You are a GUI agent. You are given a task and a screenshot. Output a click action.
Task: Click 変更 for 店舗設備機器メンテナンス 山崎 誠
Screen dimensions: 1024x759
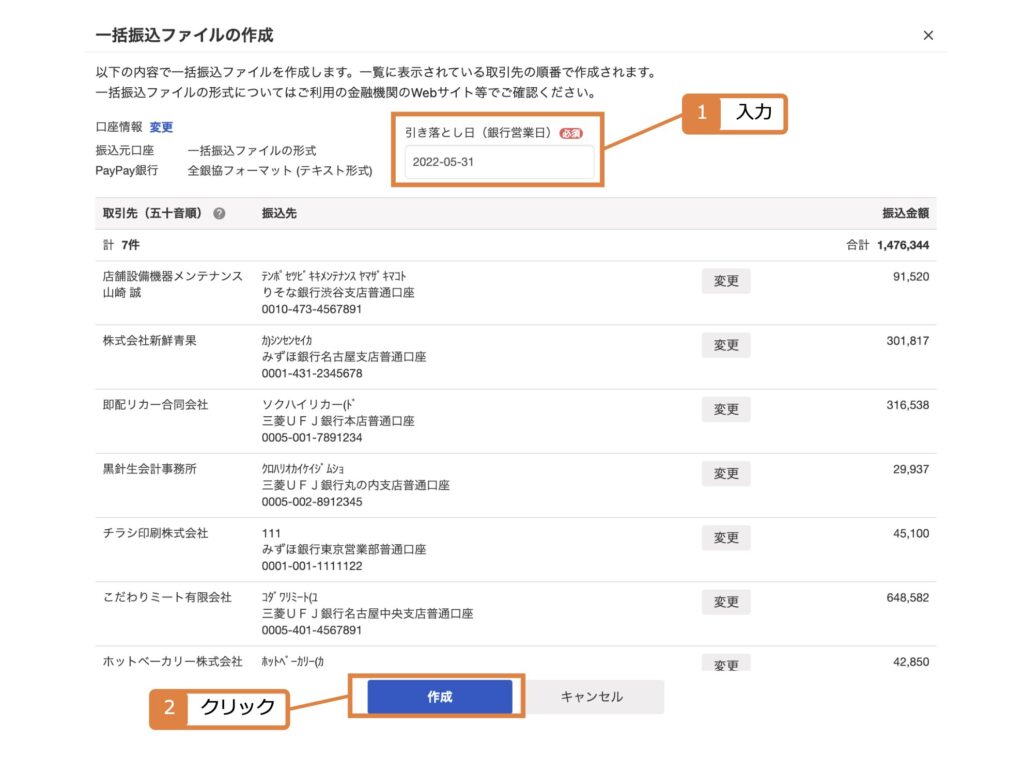(x=726, y=281)
